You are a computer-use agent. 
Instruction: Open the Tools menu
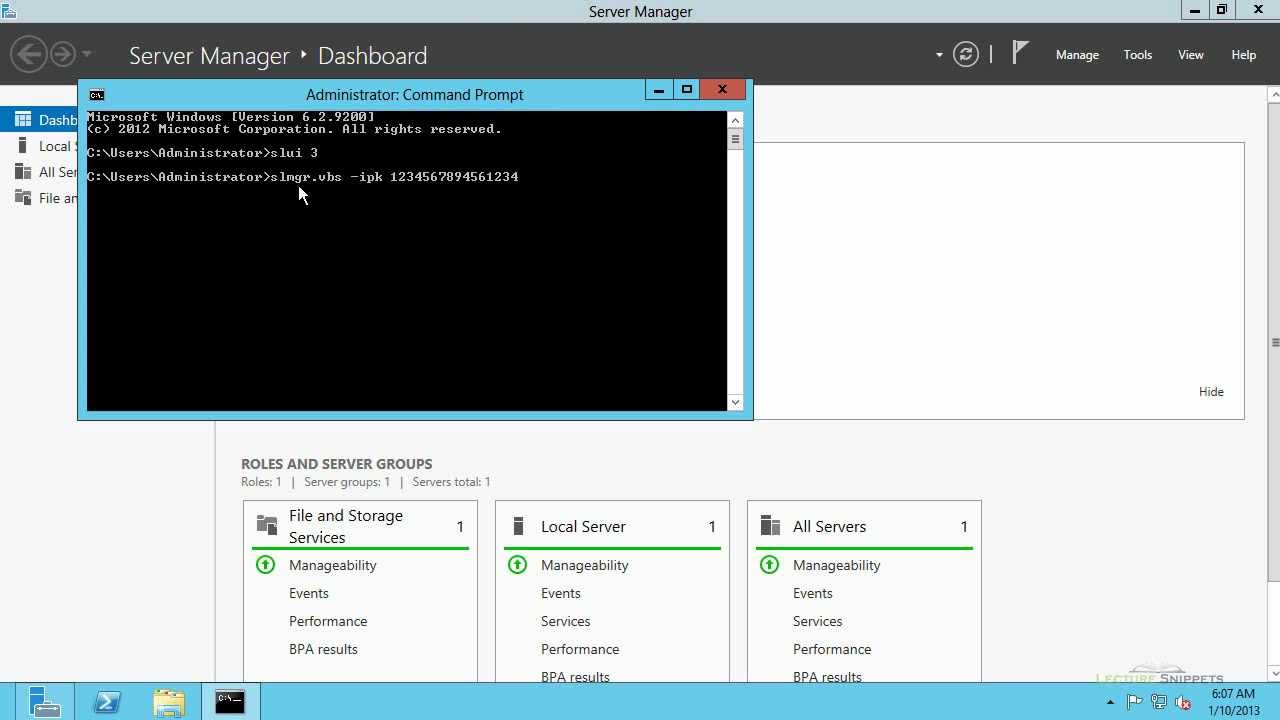point(1138,55)
